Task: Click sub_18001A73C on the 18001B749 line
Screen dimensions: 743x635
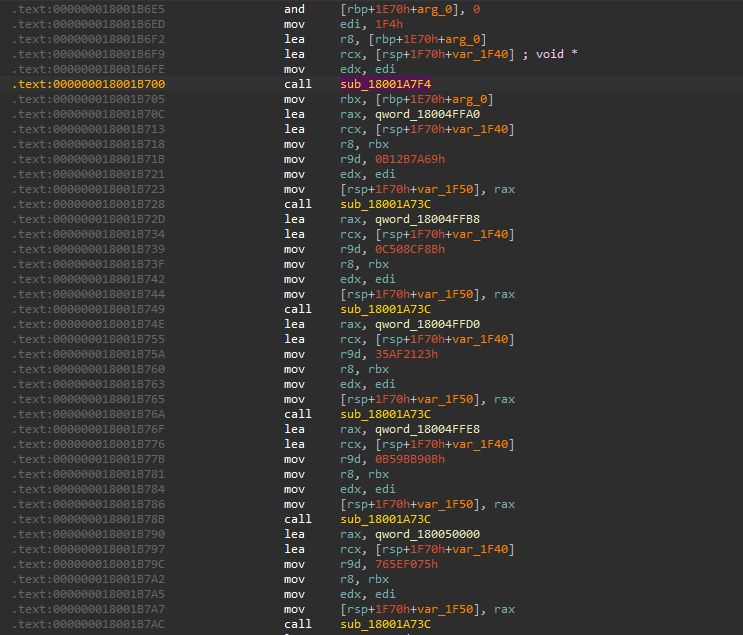Action: click(x=385, y=309)
